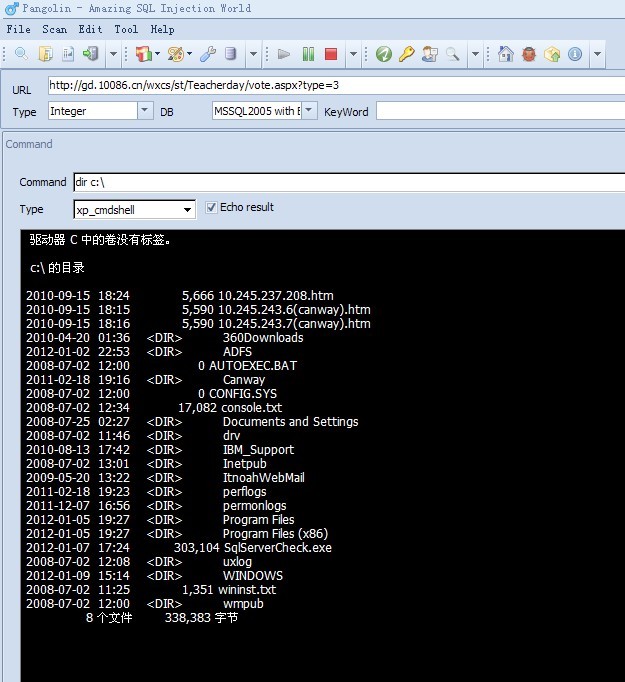Click the 360Downloads directory line
Image resolution: width=625 pixels, height=682 pixels.
(164, 338)
